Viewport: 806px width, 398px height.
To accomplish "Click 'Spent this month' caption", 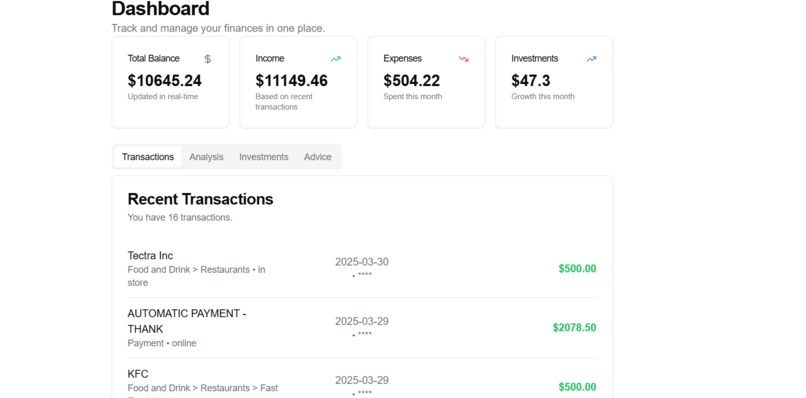I will (413, 97).
